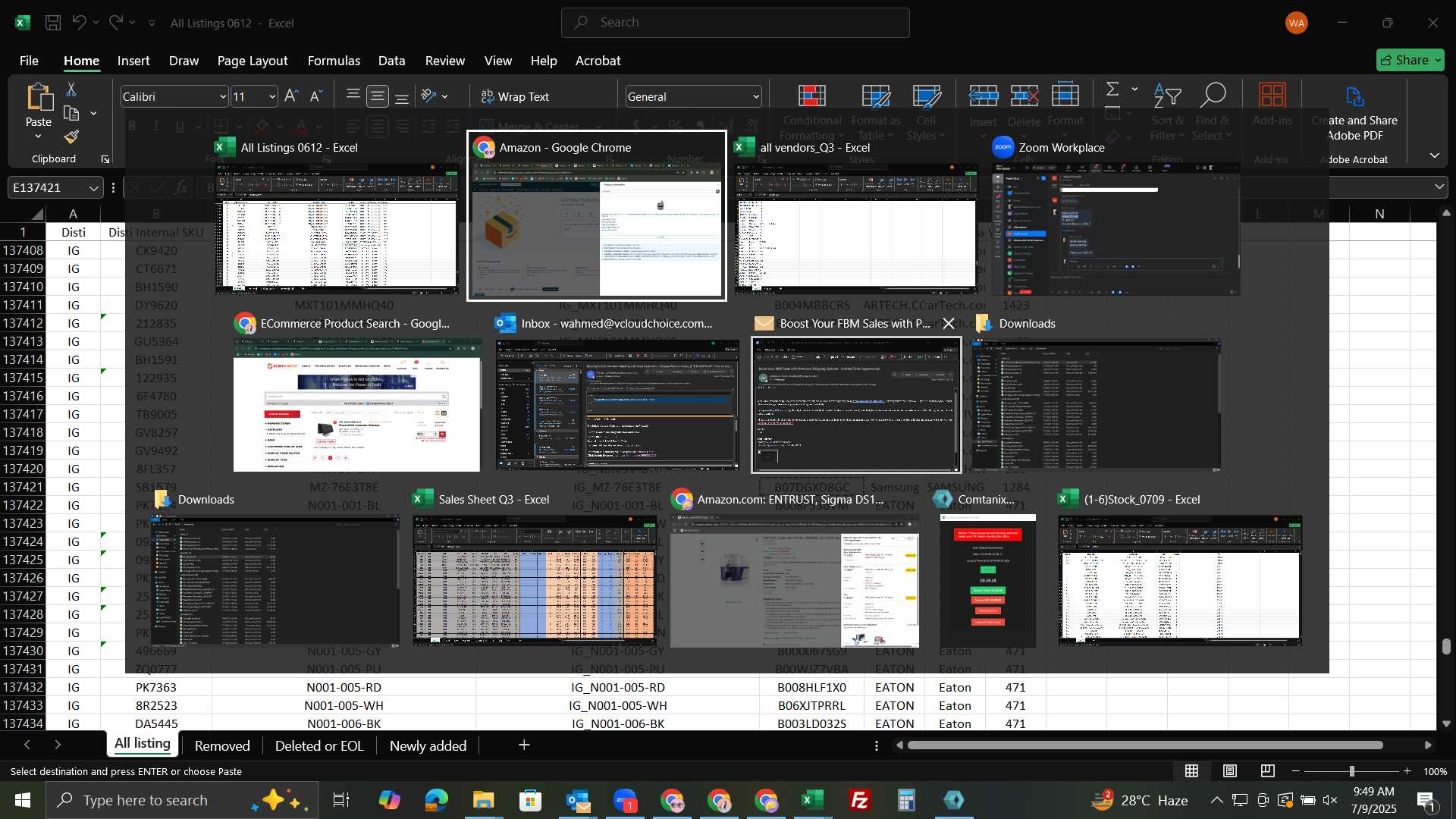Open Calculator from the taskbar
Viewport: 1456px width, 819px height.
[x=907, y=800]
